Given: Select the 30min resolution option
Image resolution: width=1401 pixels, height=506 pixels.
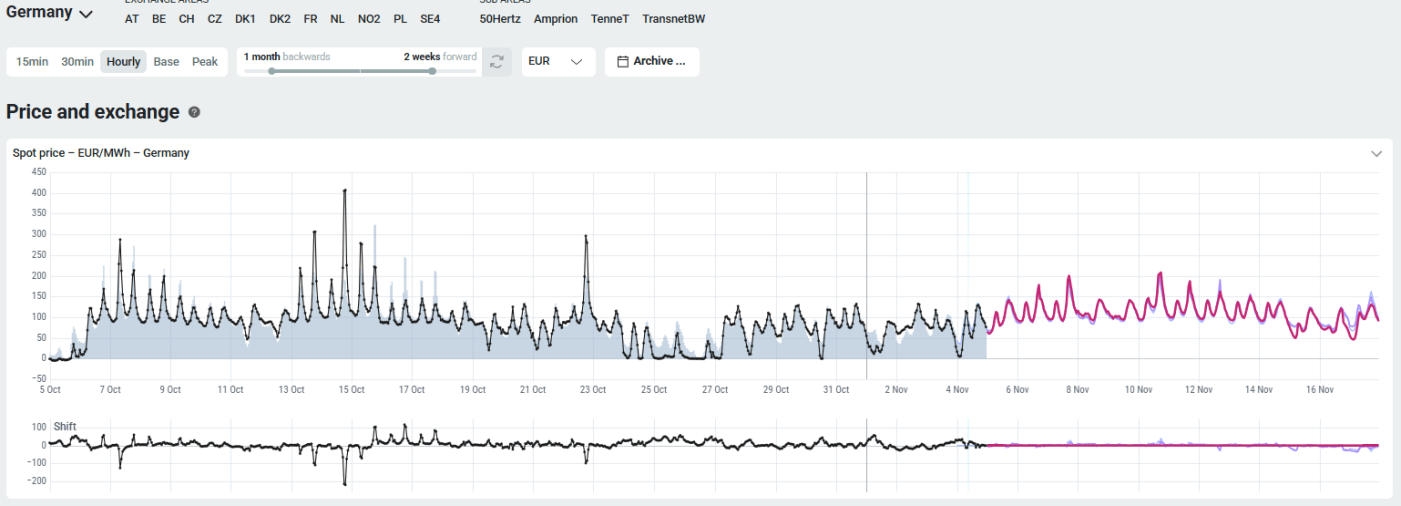Looking at the screenshot, I should (x=77, y=62).
